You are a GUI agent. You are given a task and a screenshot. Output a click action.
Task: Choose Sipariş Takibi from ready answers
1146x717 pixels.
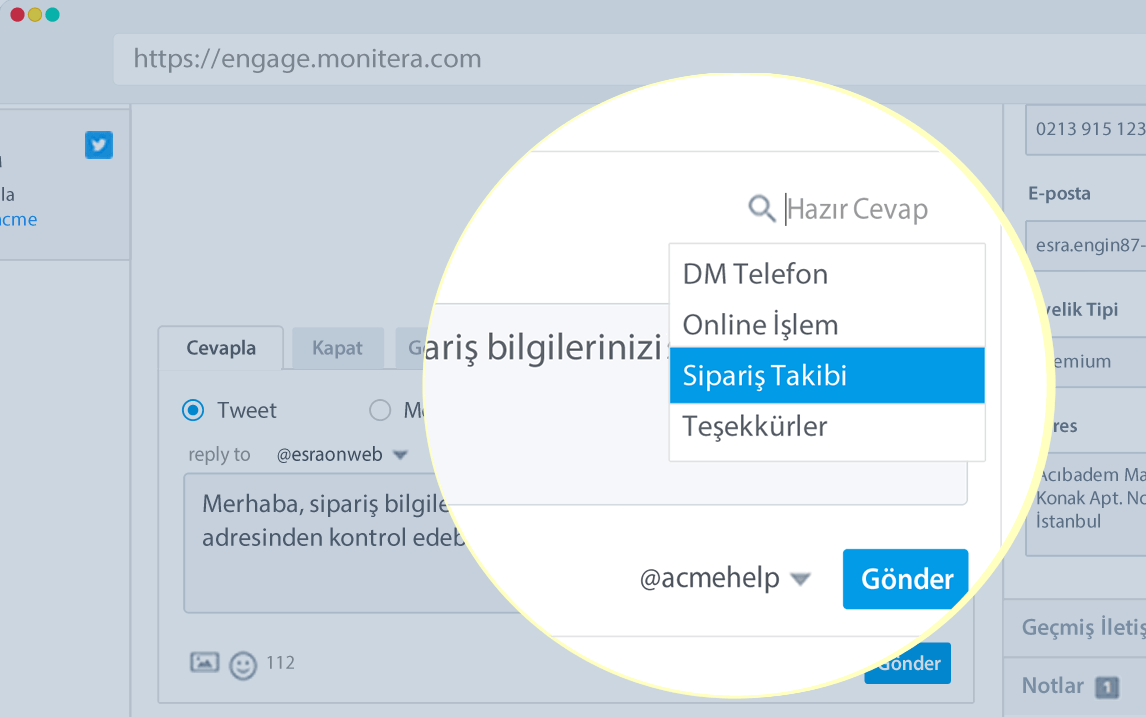pyautogui.click(x=826, y=376)
